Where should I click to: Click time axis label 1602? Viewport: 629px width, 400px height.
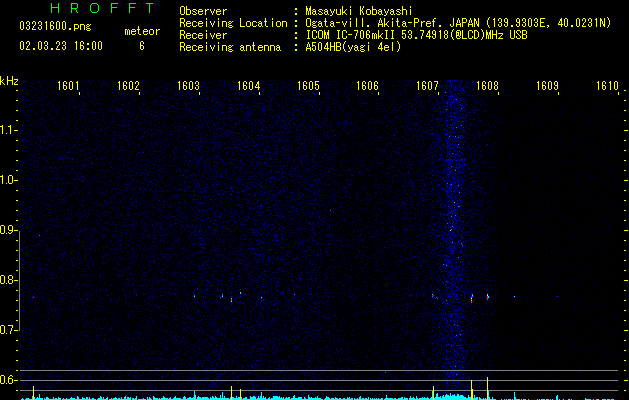pyautogui.click(x=128, y=86)
